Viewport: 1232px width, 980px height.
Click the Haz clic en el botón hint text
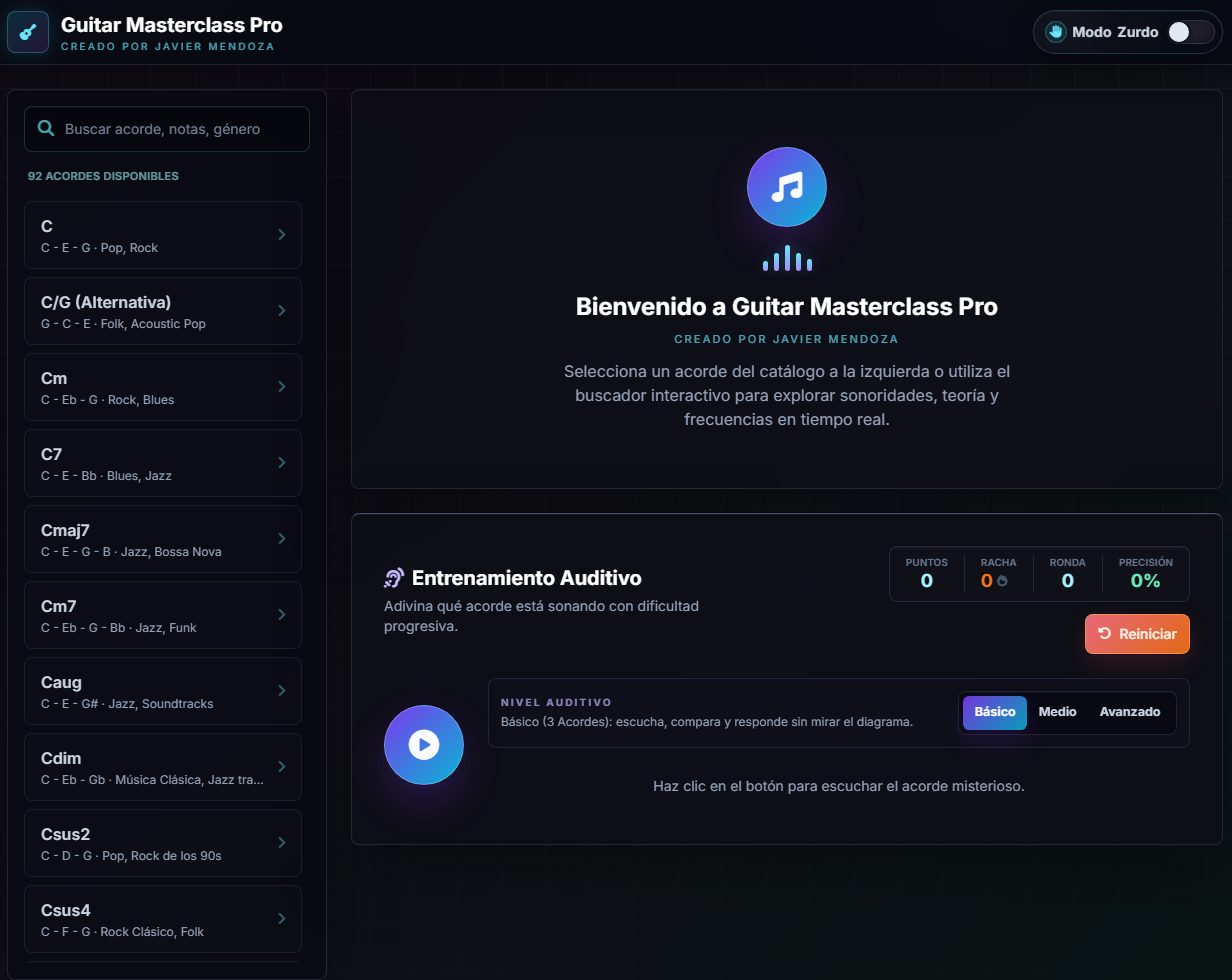tap(839, 786)
